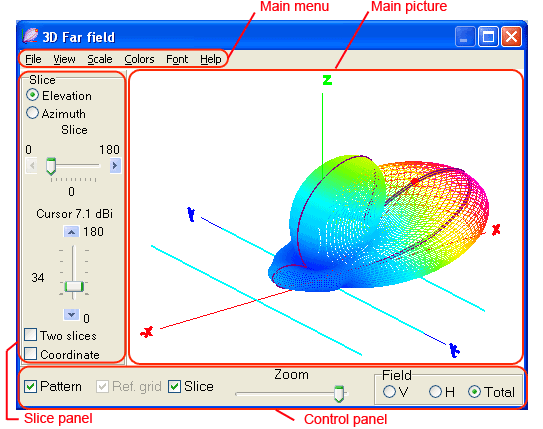Screen dimensions: 543x429
Task: Open the Scale menu
Action: point(100,59)
